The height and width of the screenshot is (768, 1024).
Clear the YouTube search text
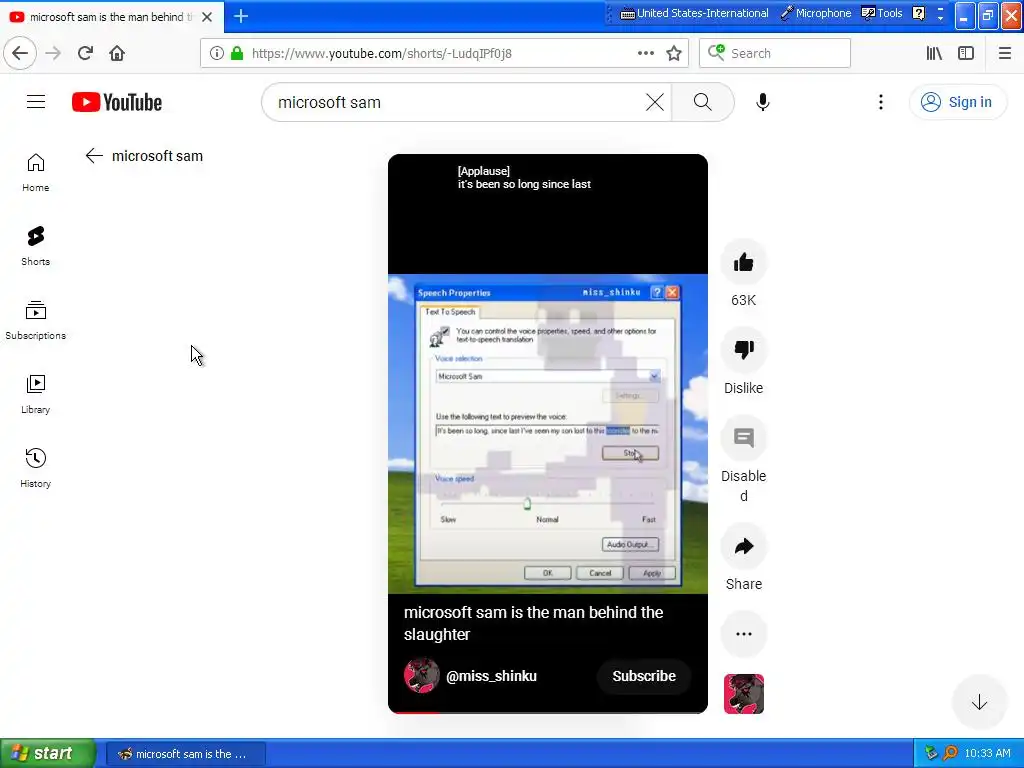click(x=654, y=102)
